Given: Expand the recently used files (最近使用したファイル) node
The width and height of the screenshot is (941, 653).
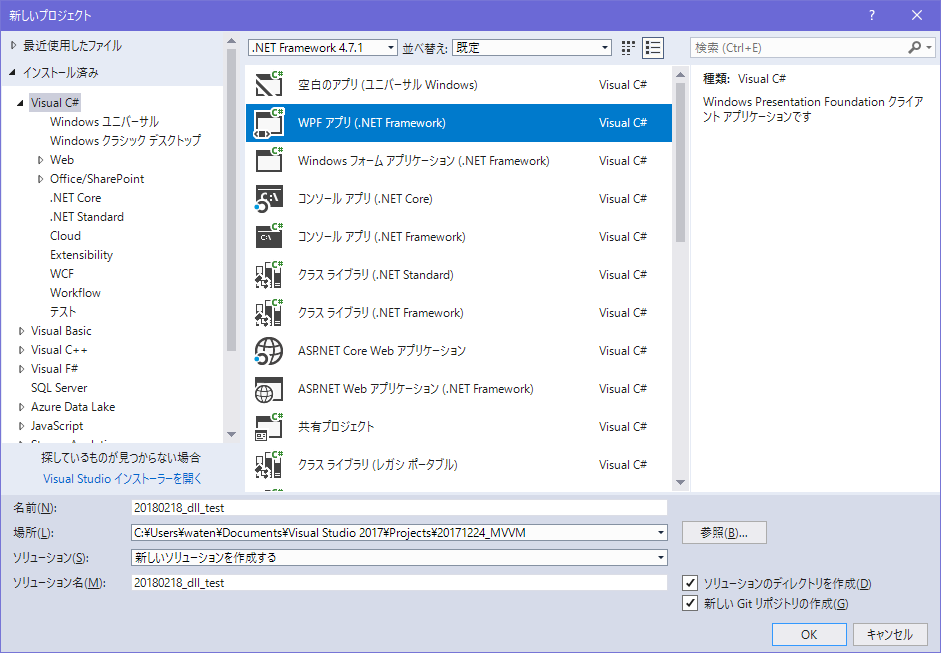Looking at the screenshot, I should tap(13, 45).
